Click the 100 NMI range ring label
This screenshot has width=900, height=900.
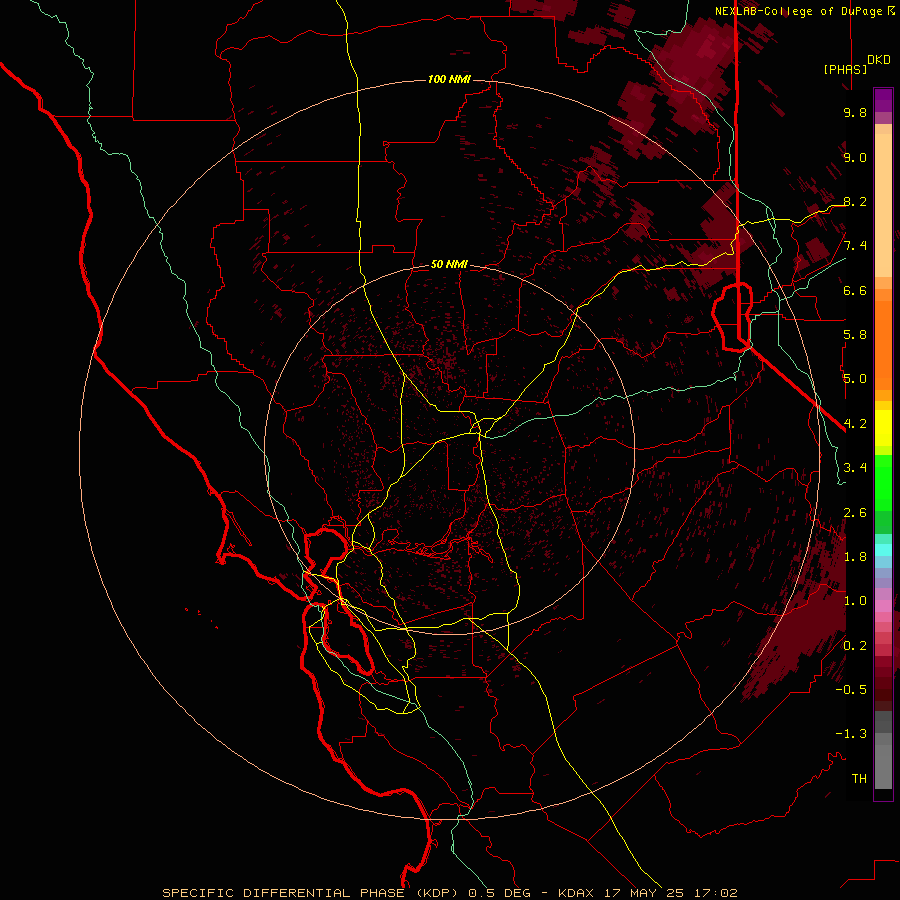tap(449, 79)
